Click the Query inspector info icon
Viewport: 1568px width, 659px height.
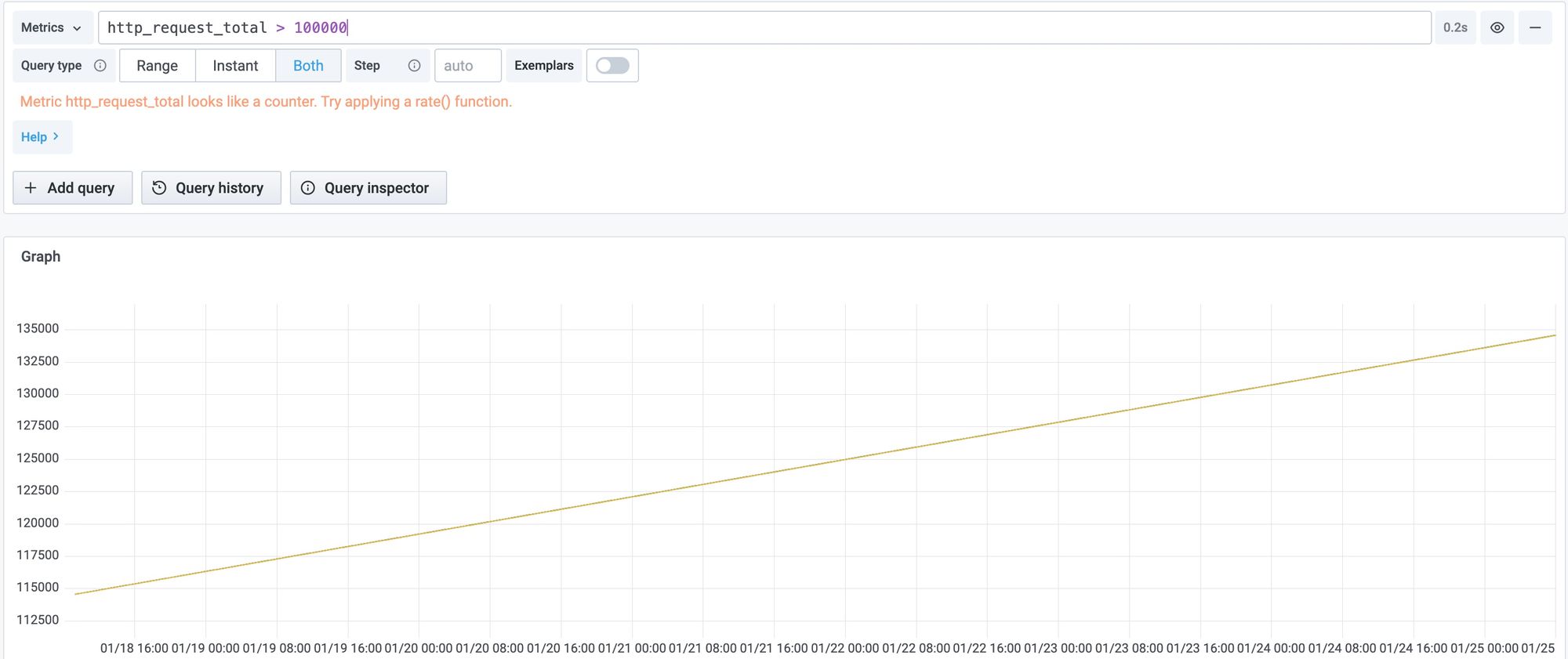(308, 188)
